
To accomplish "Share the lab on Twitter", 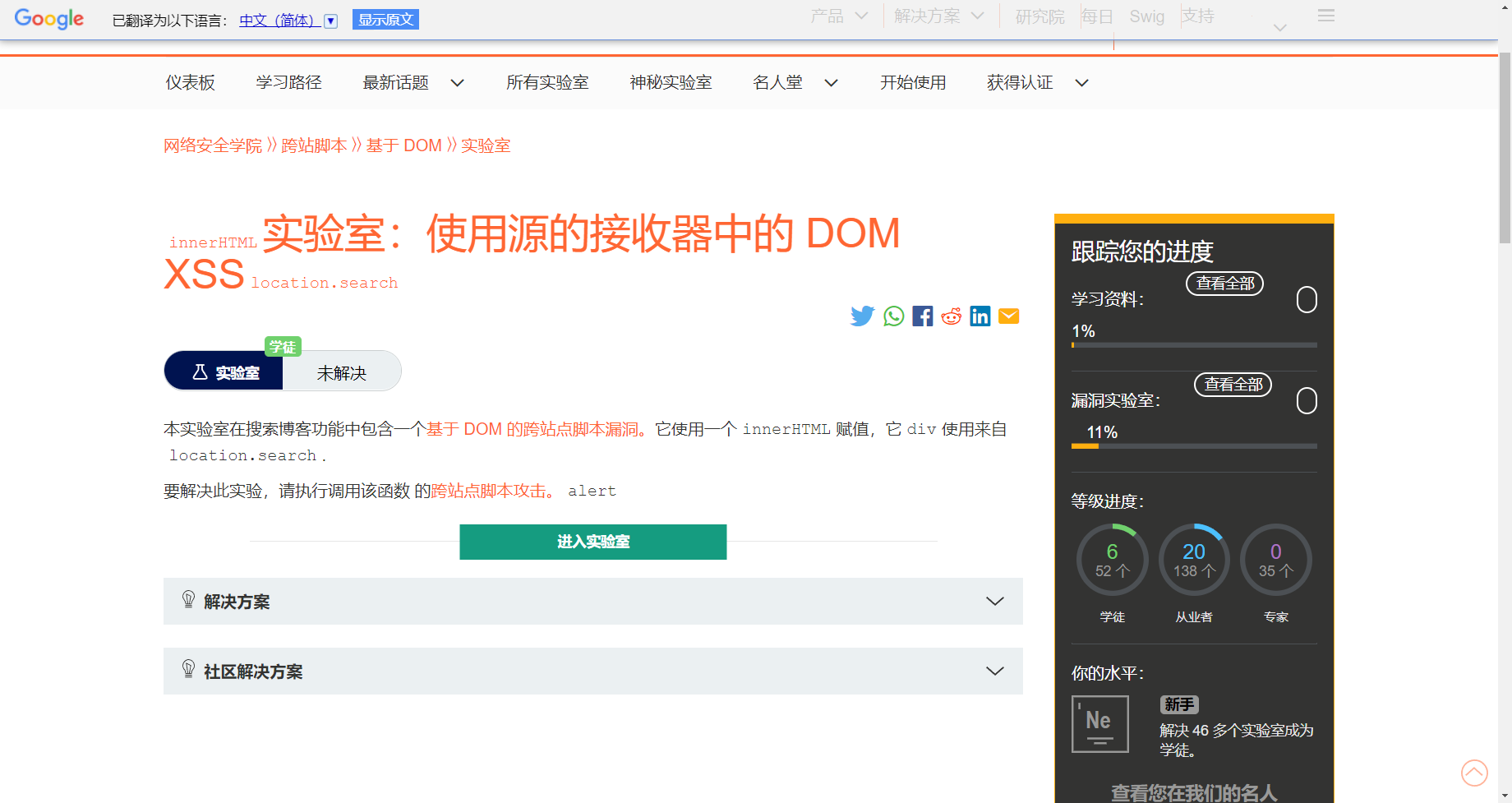I will click(x=862, y=316).
